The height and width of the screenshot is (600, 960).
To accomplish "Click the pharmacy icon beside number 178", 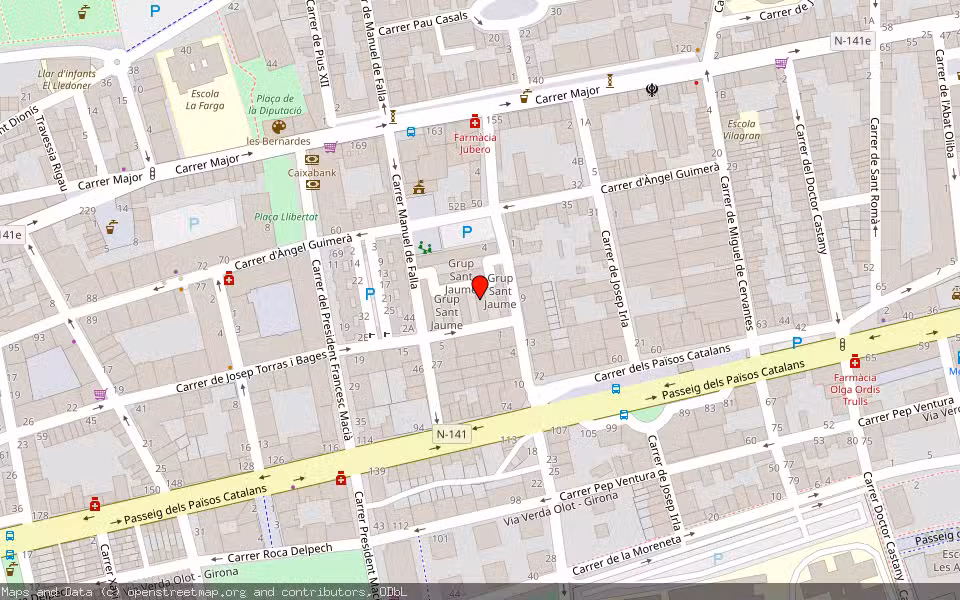I will [95, 504].
